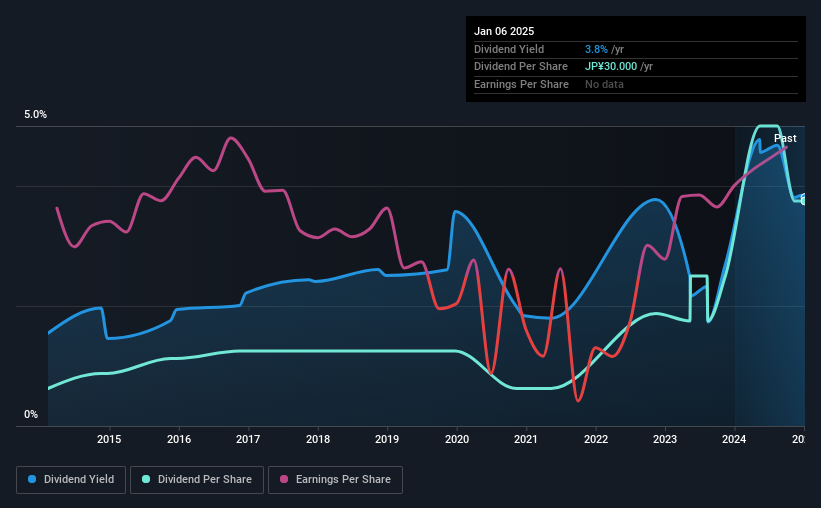
Task: Select the 2023 x-axis label
Action: pos(665,439)
